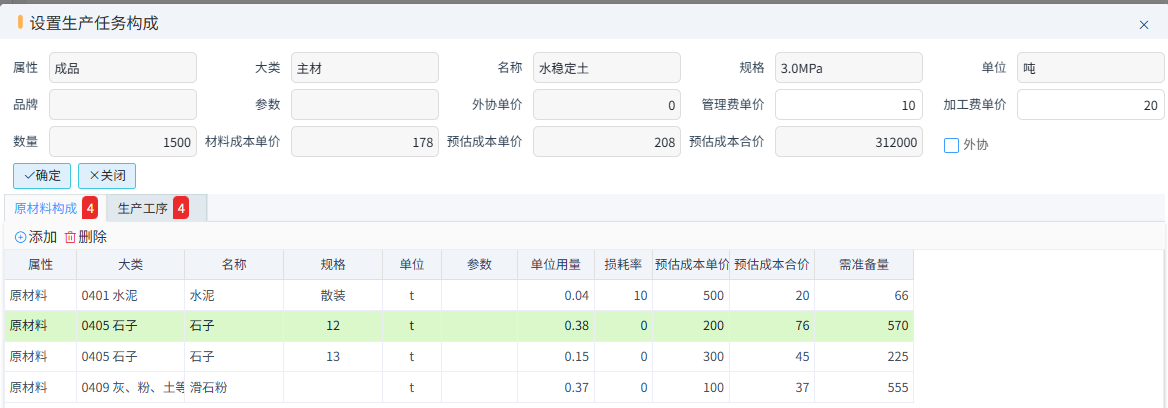Click the 损耗率 cell of 水泥 row
This screenshot has width=1168, height=408.
(x=624, y=296)
